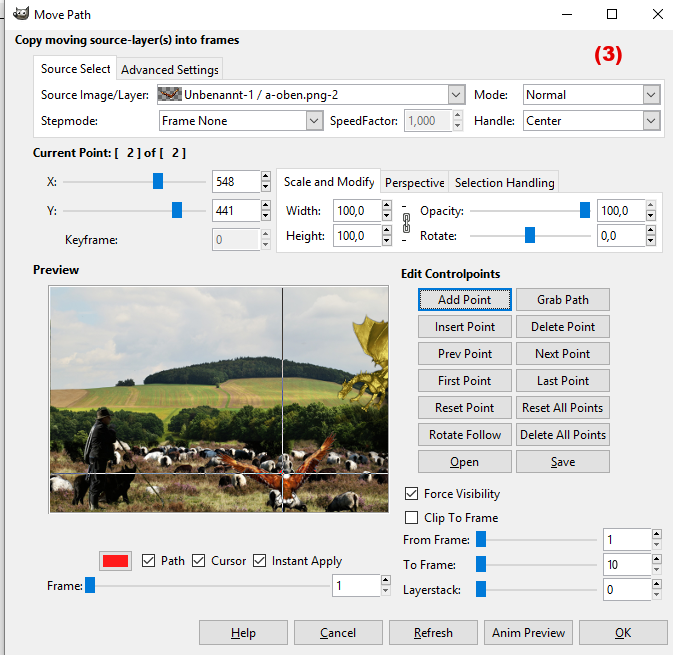Click the Frame preview slider handle
The width and height of the screenshot is (674, 656).
point(90,585)
